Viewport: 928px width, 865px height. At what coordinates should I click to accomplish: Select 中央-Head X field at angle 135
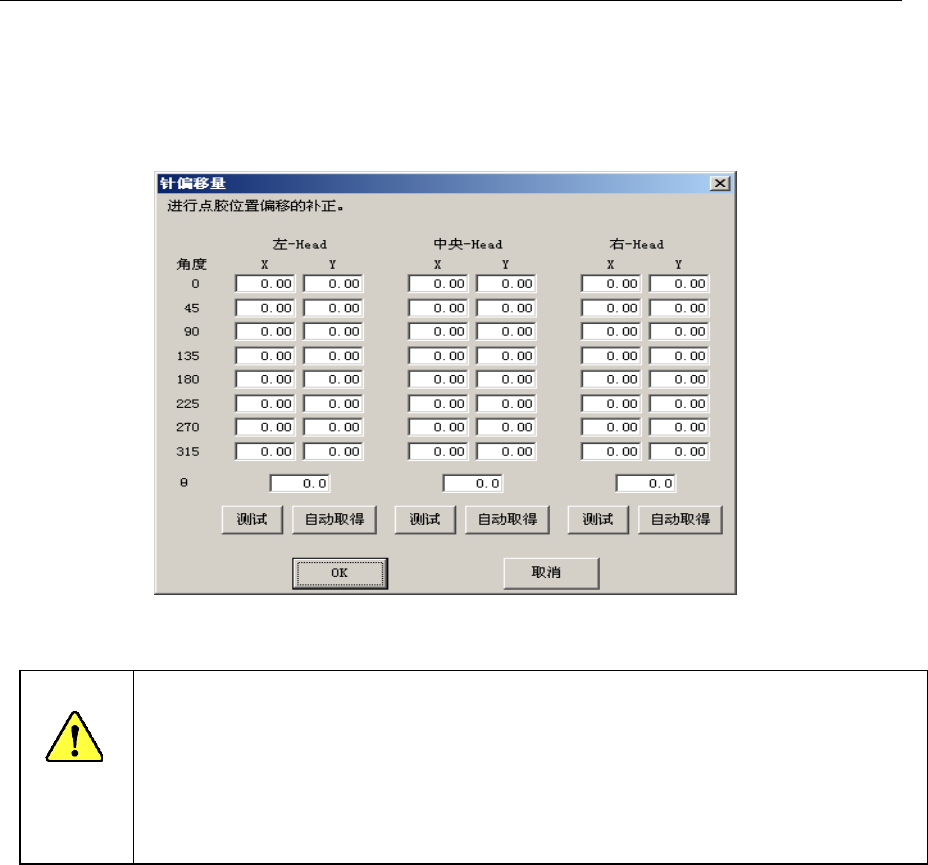coord(438,356)
